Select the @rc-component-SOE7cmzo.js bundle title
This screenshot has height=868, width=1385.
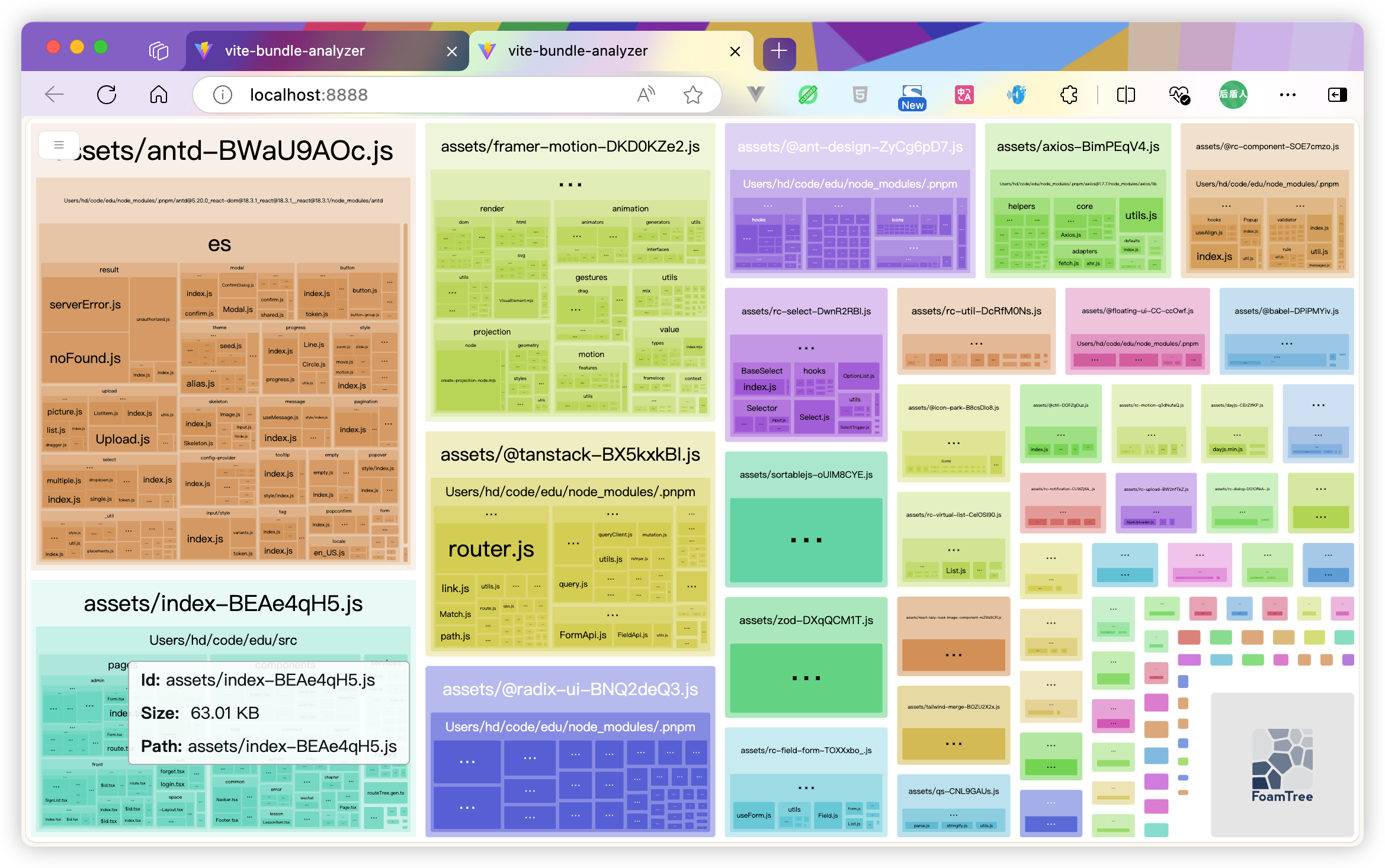point(1267,147)
